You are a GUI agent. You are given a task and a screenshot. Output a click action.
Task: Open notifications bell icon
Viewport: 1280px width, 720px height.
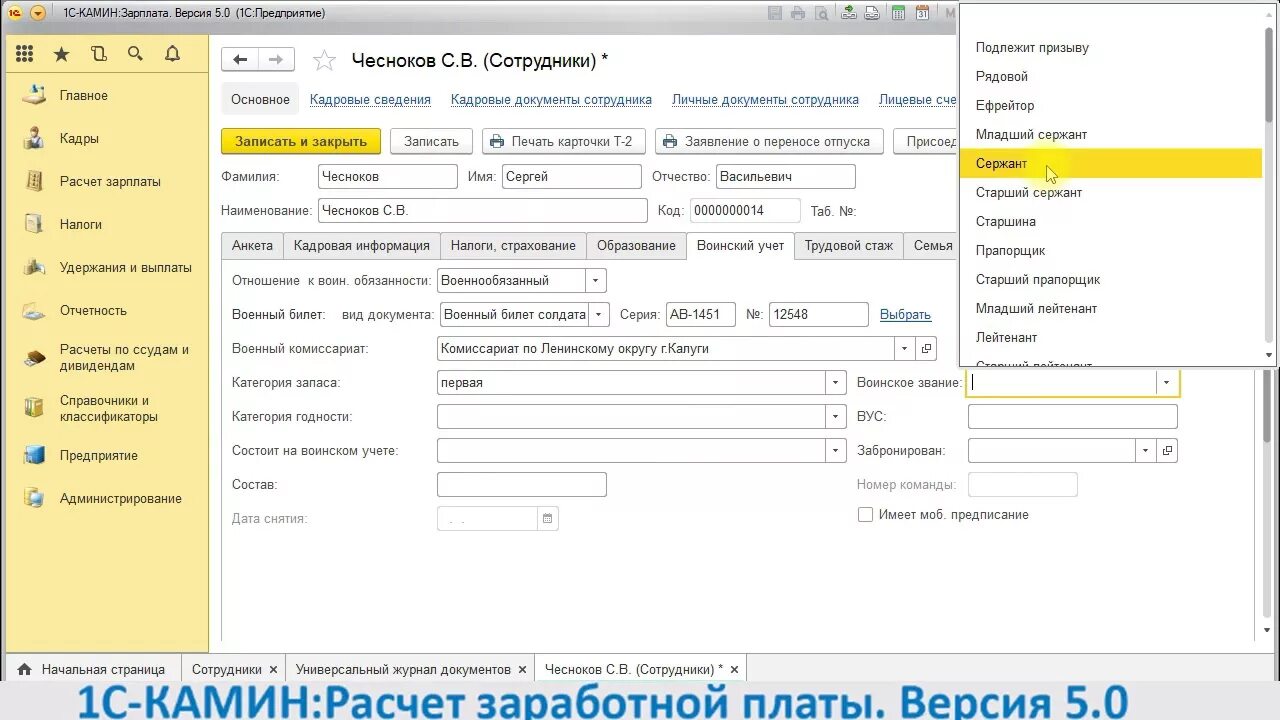[x=172, y=54]
